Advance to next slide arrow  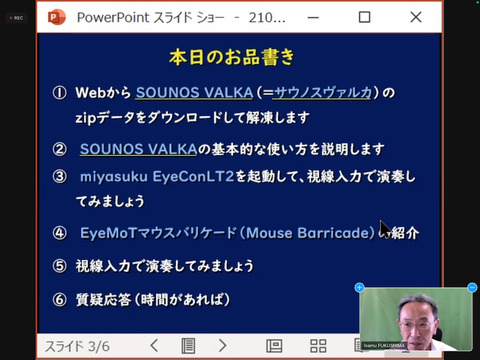222,346
